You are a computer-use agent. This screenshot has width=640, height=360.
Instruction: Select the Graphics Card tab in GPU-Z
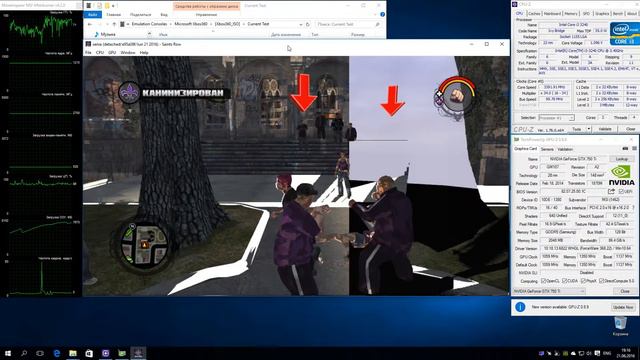(526, 149)
